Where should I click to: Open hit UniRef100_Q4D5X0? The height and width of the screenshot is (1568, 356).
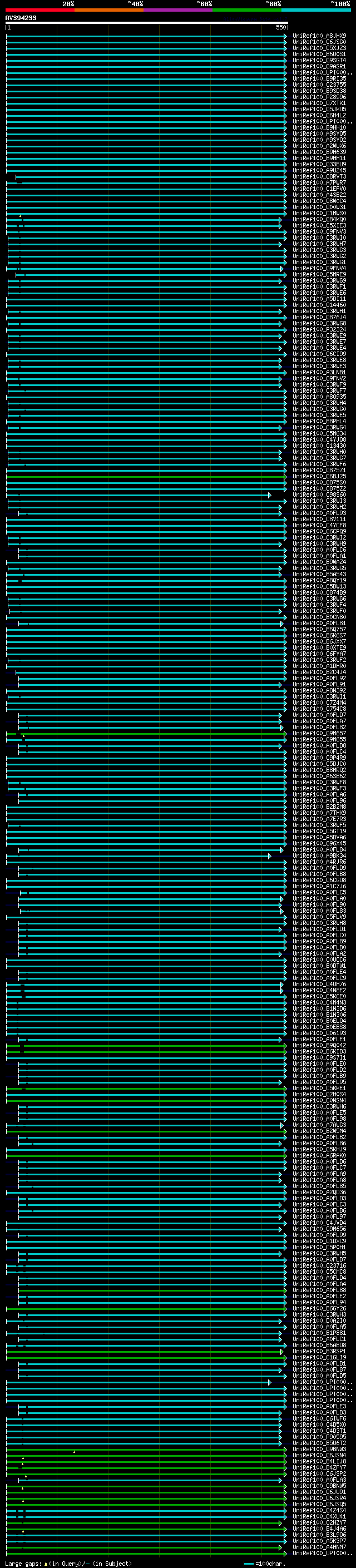tap(319, 1424)
